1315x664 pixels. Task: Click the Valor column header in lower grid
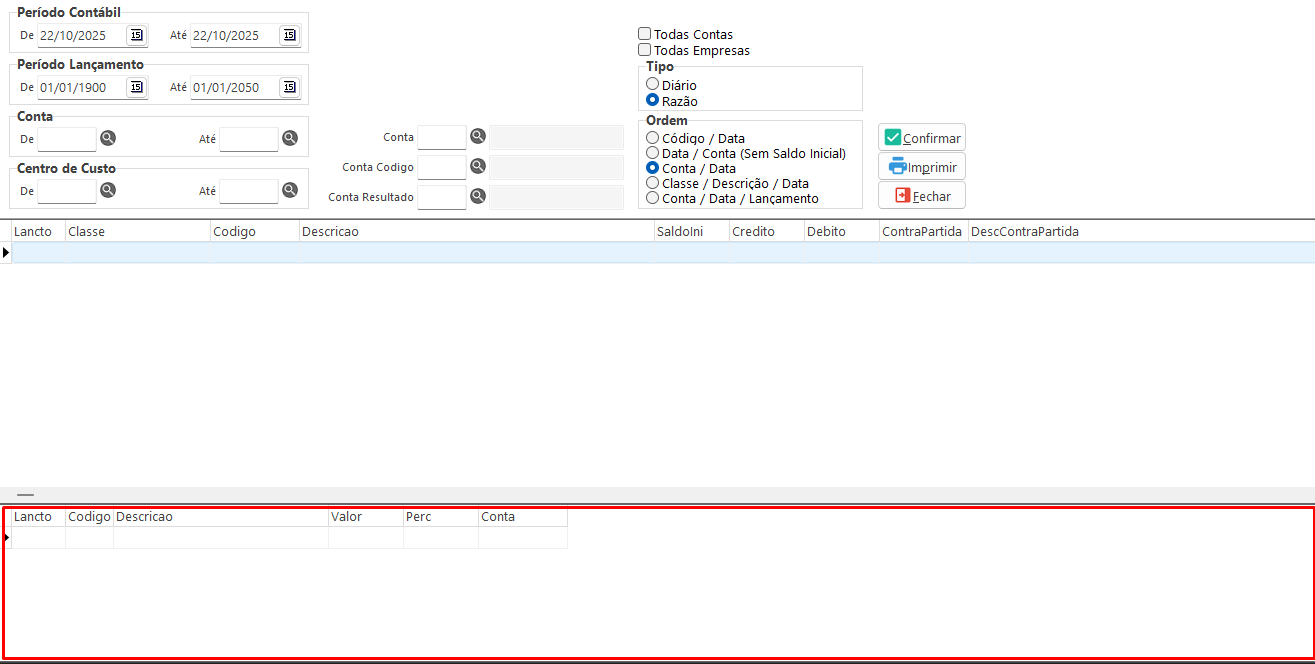click(x=365, y=517)
